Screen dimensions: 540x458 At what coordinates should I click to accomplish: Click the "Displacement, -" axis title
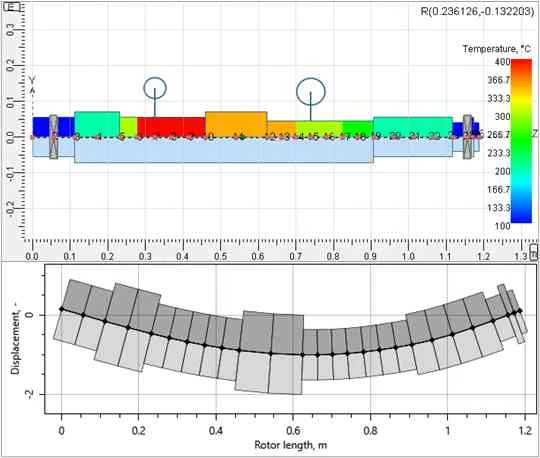click(15, 339)
